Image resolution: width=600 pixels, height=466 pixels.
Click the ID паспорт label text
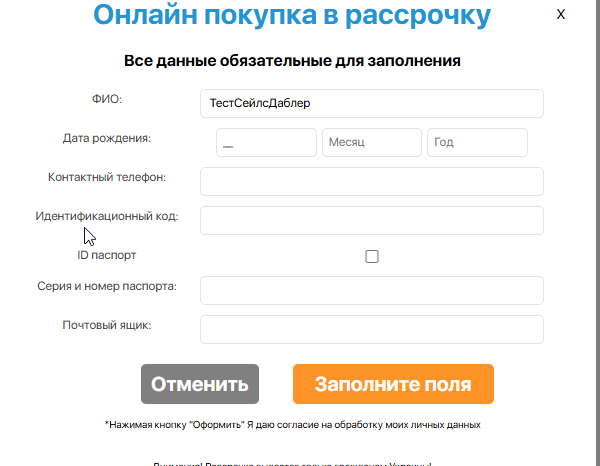(x=107, y=255)
